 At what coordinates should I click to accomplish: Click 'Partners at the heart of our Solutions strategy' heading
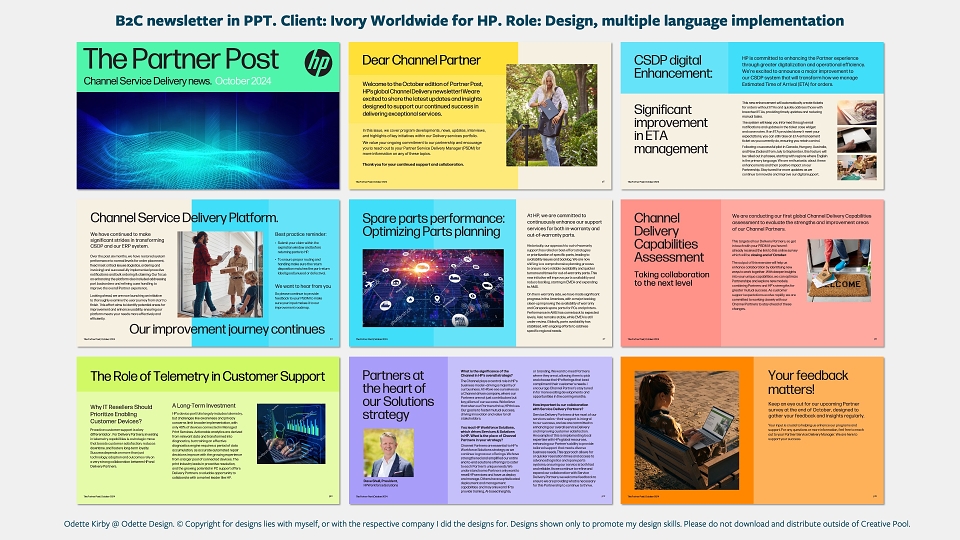point(398,395)
